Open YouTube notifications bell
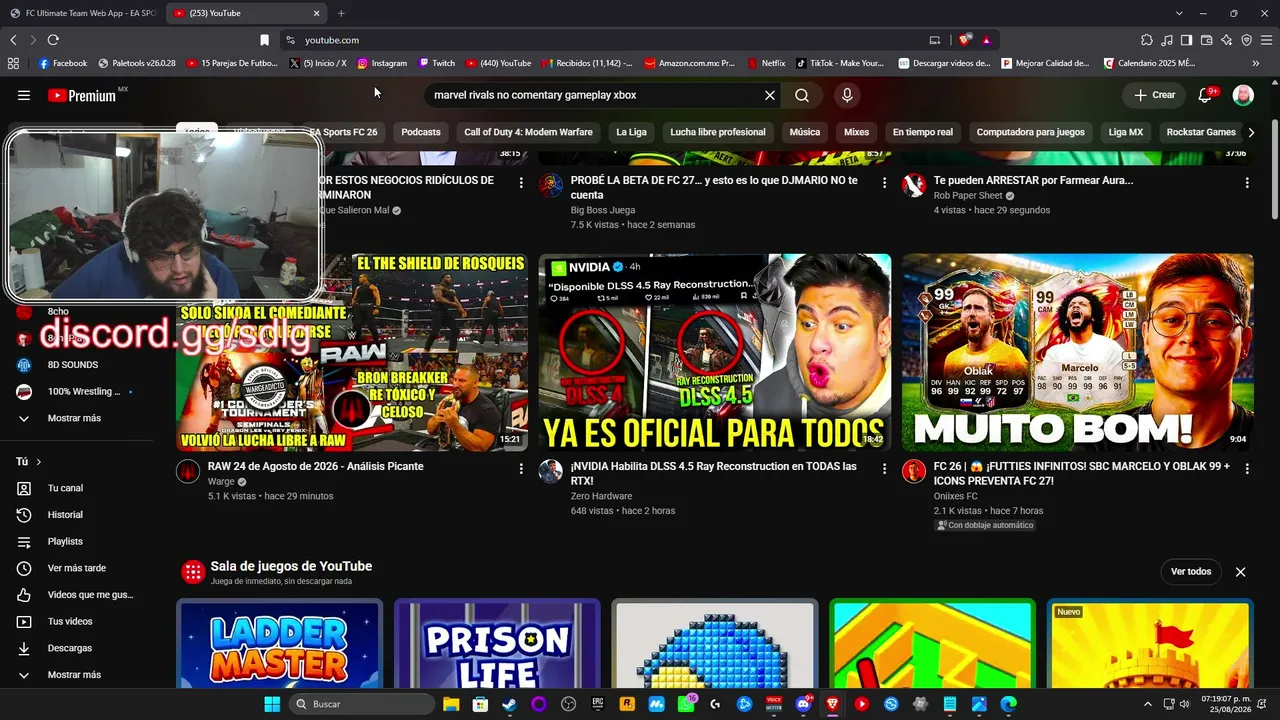 coord(1206,95)
